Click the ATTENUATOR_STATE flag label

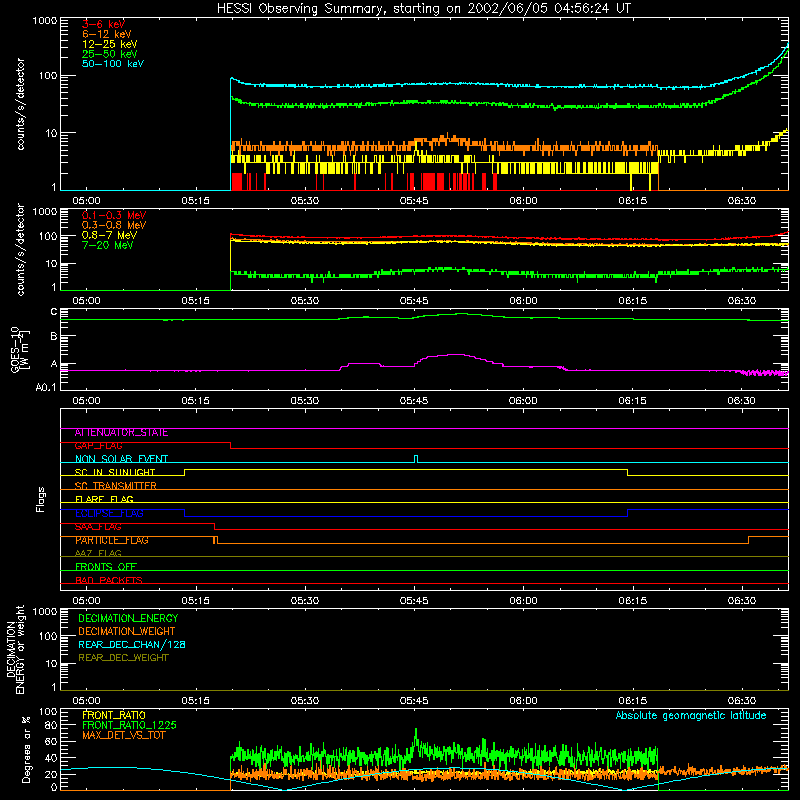click(x=121, y=433)
